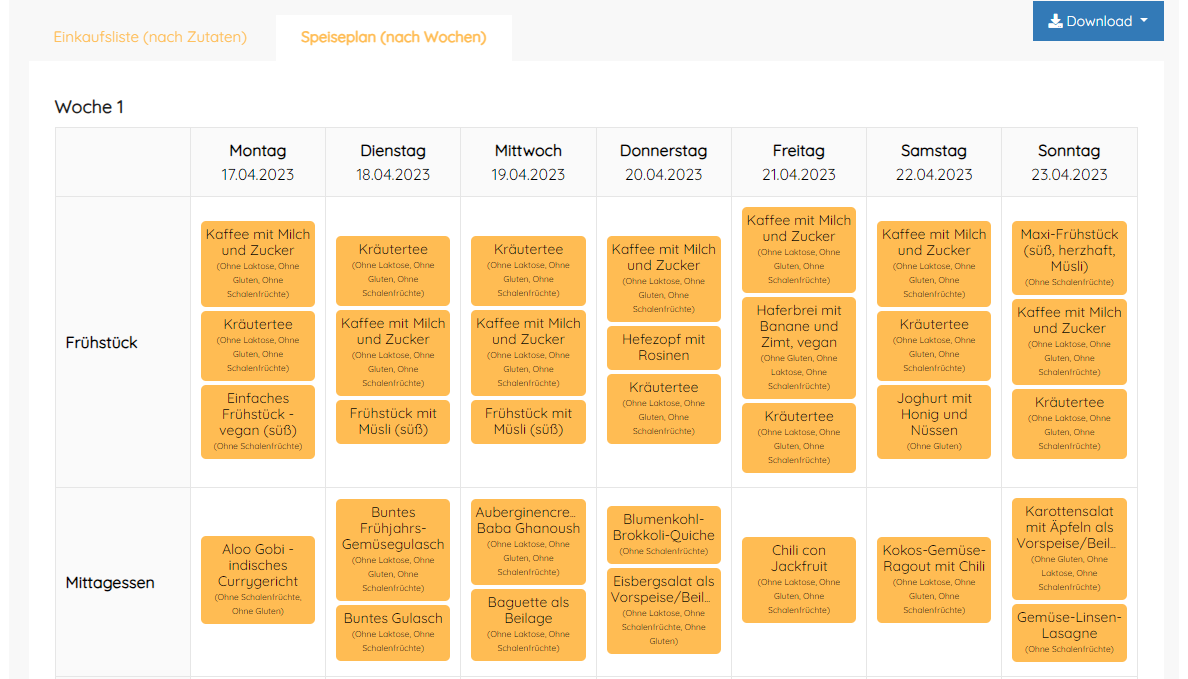Screen dimensions: 1188x679
Task: Select Chili con Jackfruit lunch card
Action: pos(798,579)
